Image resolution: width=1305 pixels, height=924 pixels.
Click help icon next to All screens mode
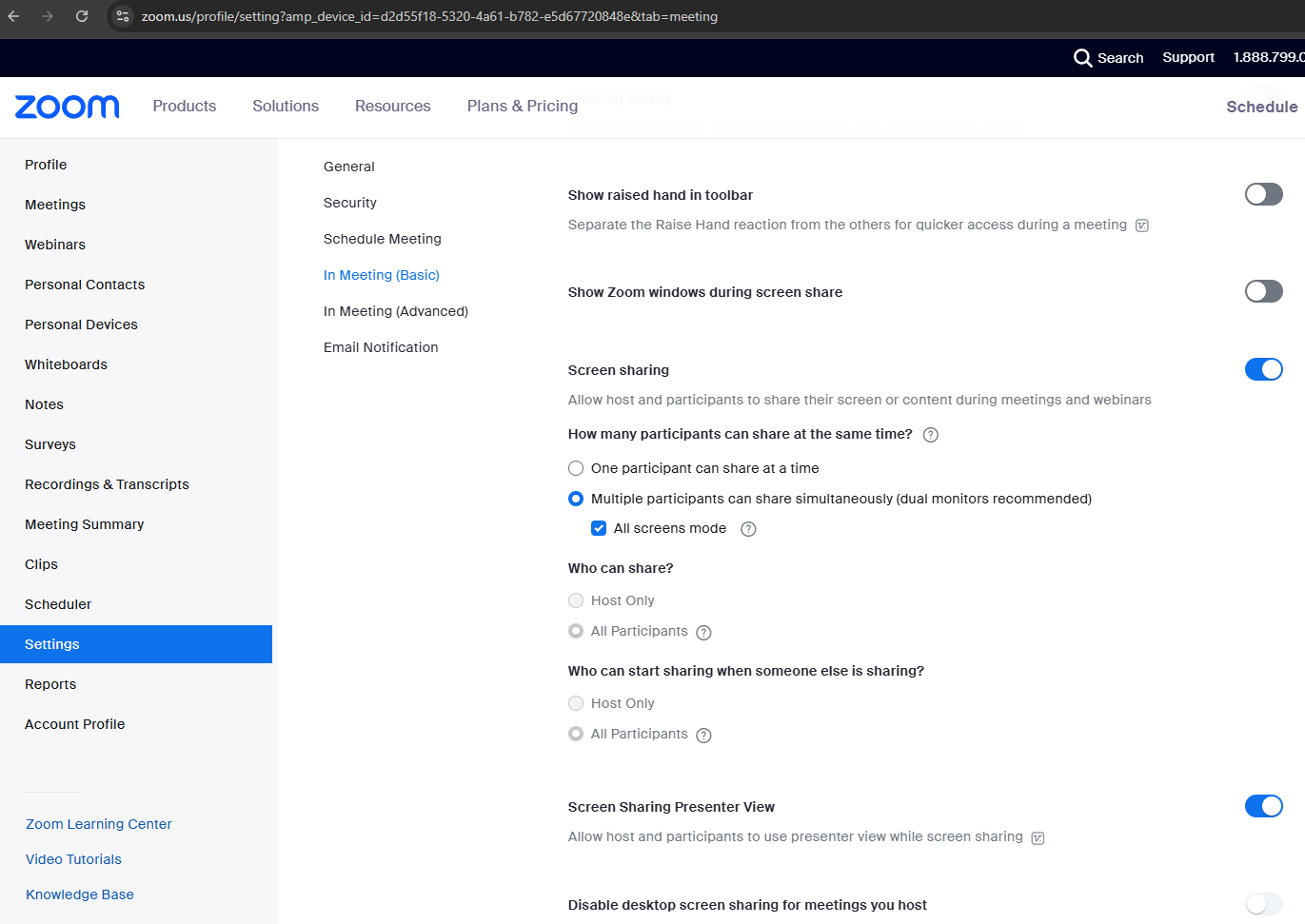[748, 529]
